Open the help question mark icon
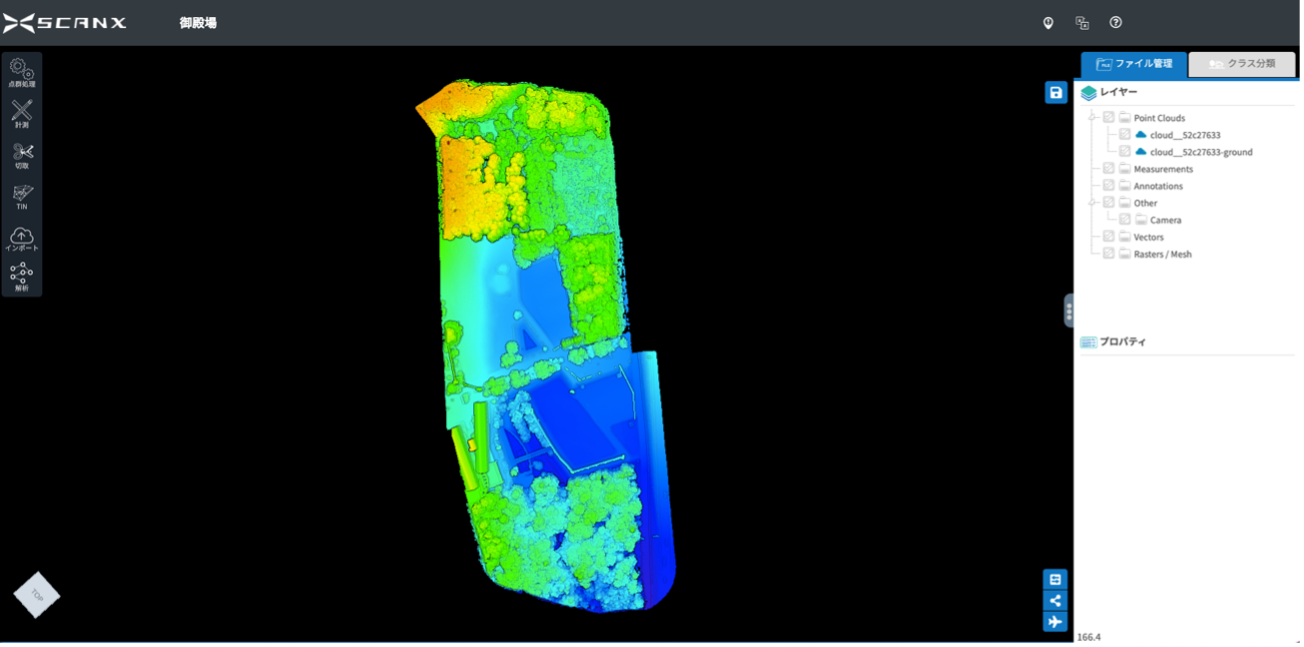The width and height of the screenshot is (1304, 647). click(x=1115, y=23)
